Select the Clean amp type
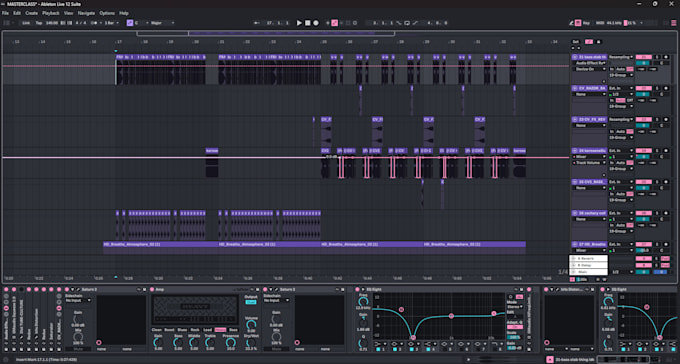This screenshot has height=364, width=680. [157, 330]
